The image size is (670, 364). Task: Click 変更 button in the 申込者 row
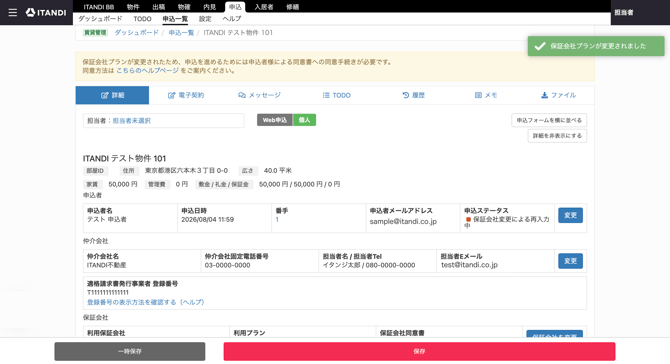point(570,215)
